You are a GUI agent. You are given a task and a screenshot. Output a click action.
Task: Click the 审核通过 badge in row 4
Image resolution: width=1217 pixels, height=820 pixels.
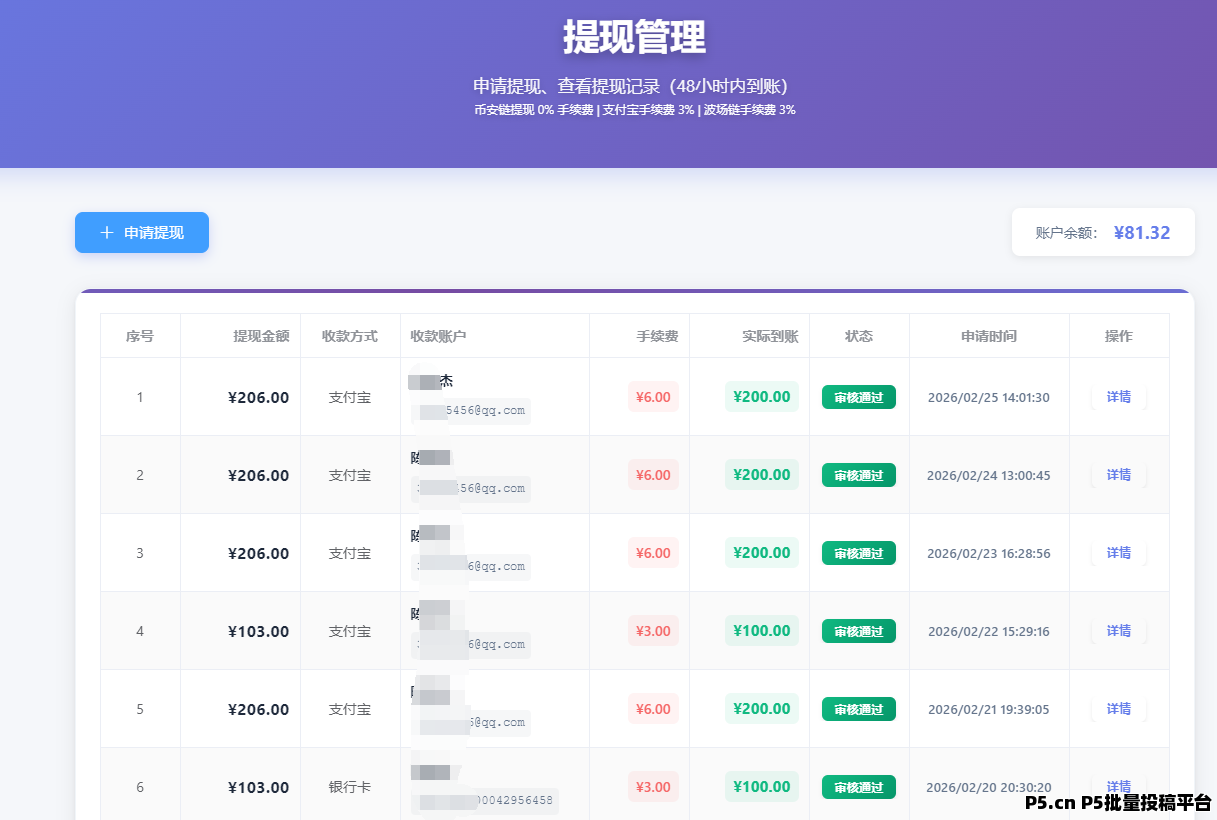coord(858,631)
